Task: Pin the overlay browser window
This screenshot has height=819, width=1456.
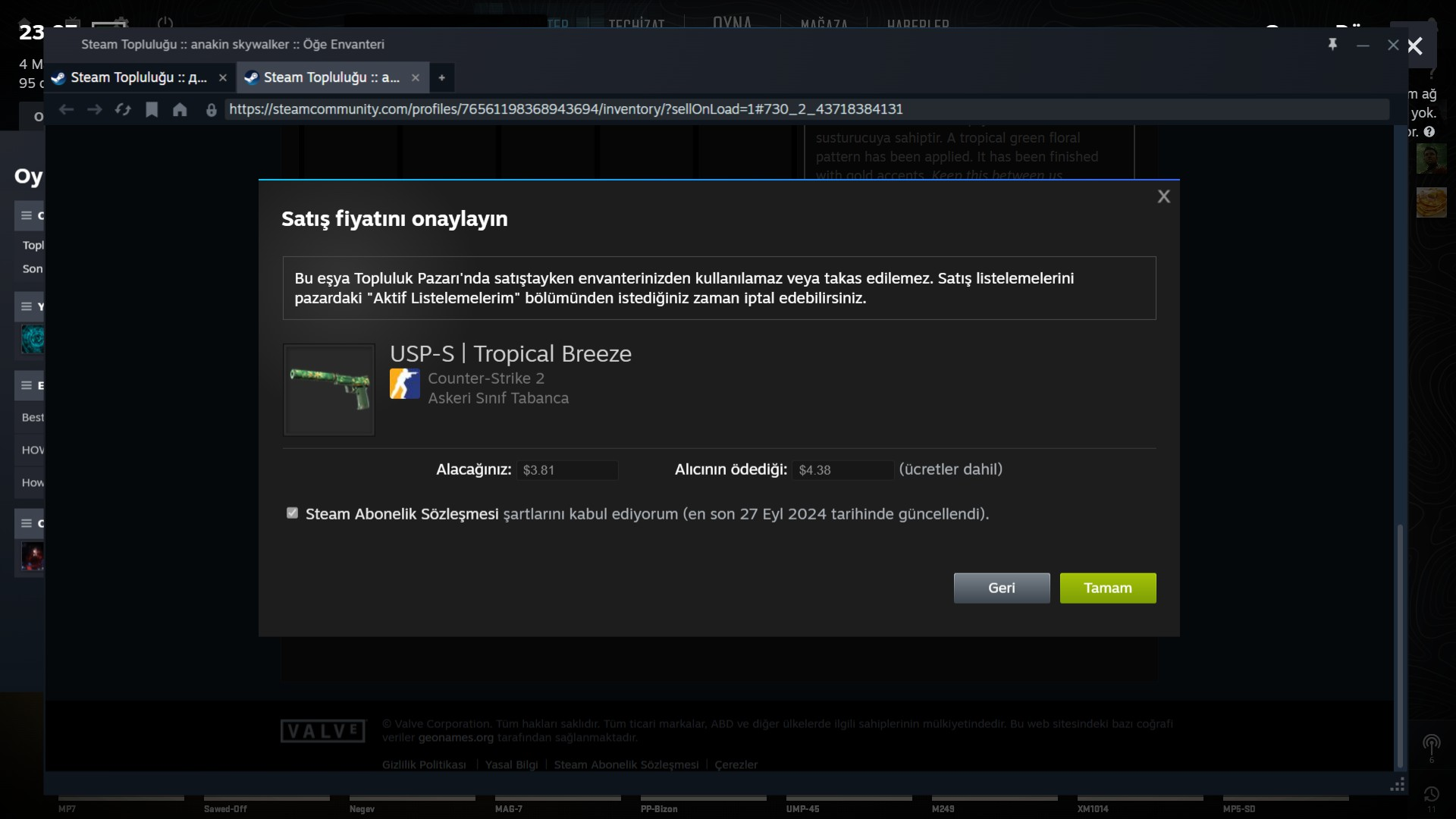Action: pos(1332,45)
